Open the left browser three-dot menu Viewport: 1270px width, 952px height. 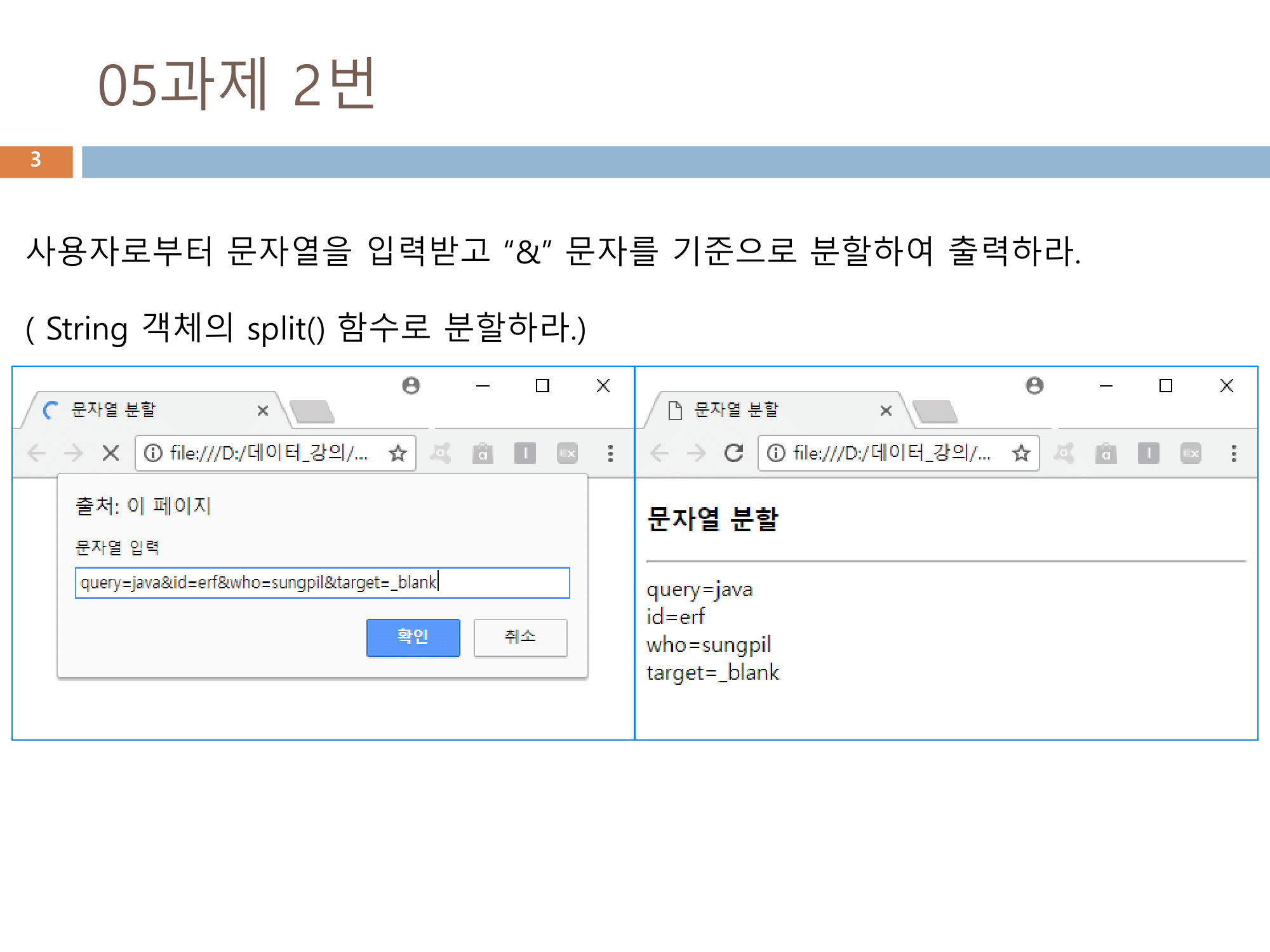point(610,453)
